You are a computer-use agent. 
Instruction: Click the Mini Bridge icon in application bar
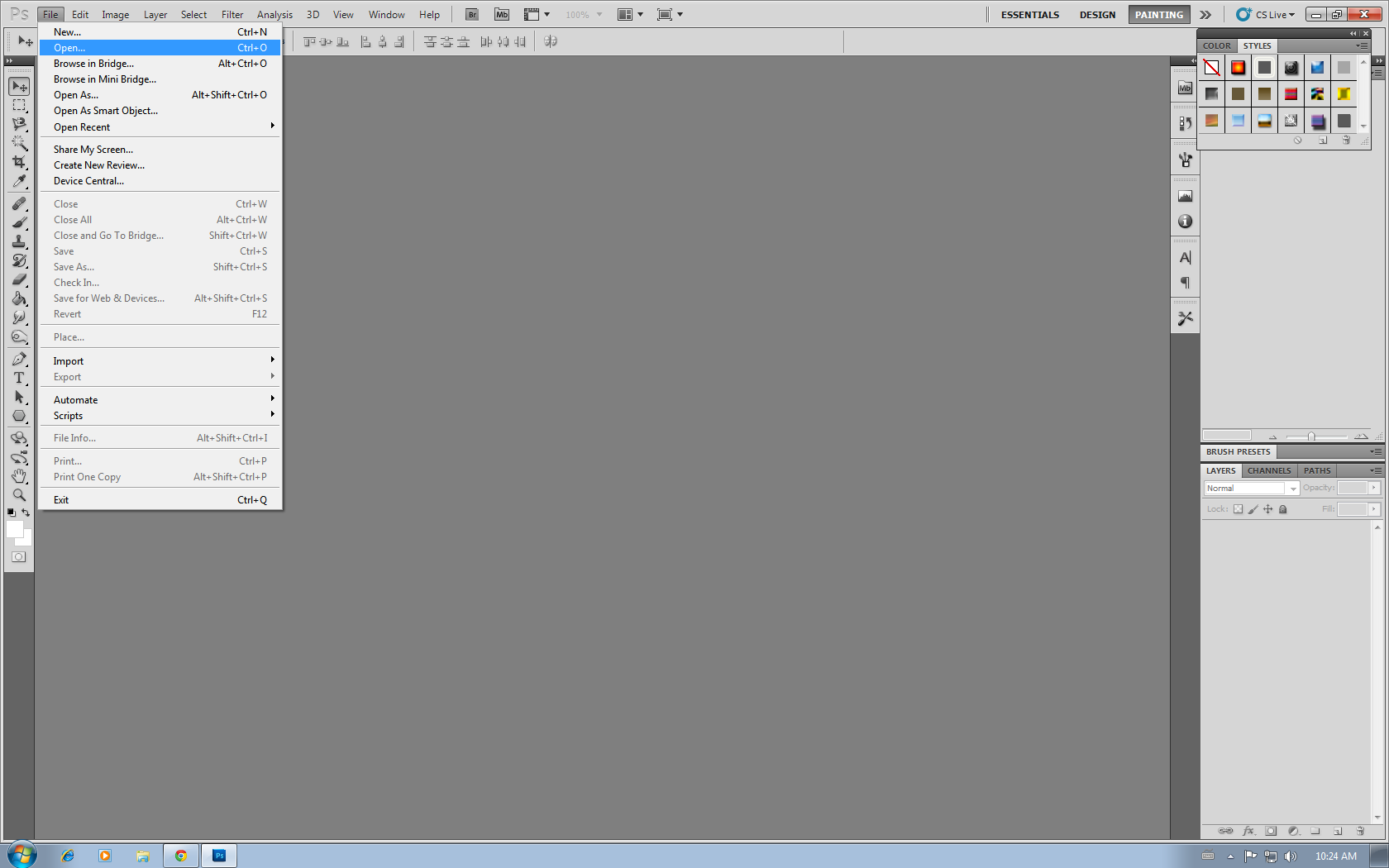pyautogui.click(x=502, y=14)
